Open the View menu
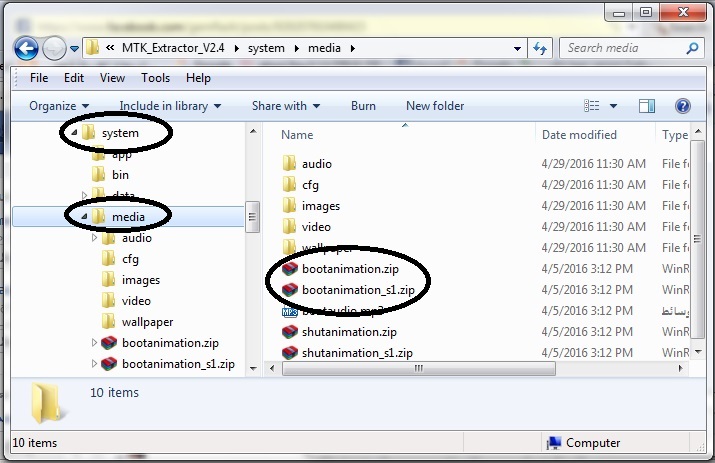The width and height of the screenshot is (715, 463). (112, 78)
